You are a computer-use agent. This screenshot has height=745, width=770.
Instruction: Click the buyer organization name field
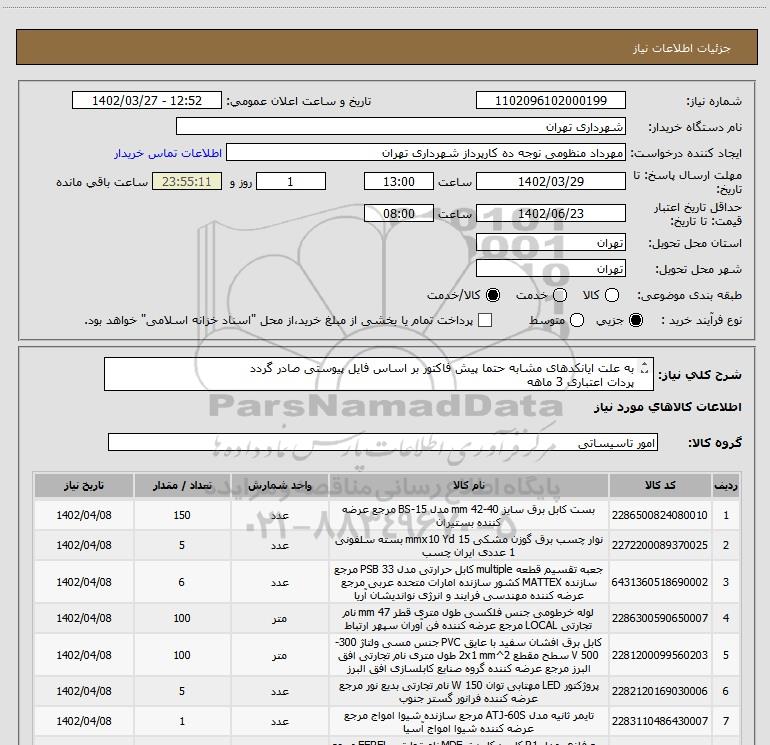[x=401, y=127]
